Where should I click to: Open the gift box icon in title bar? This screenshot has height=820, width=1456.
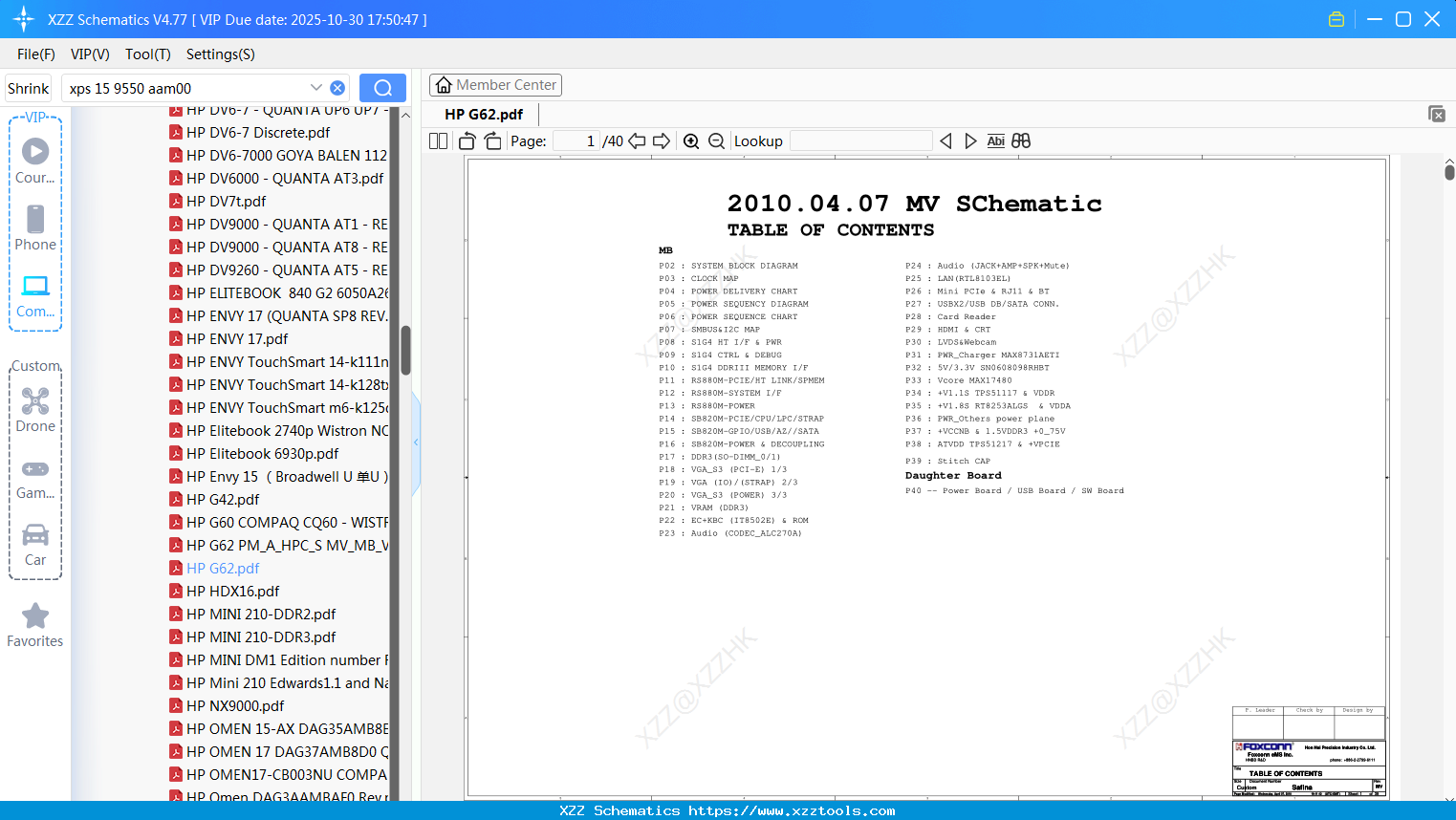pos(1336,19)
